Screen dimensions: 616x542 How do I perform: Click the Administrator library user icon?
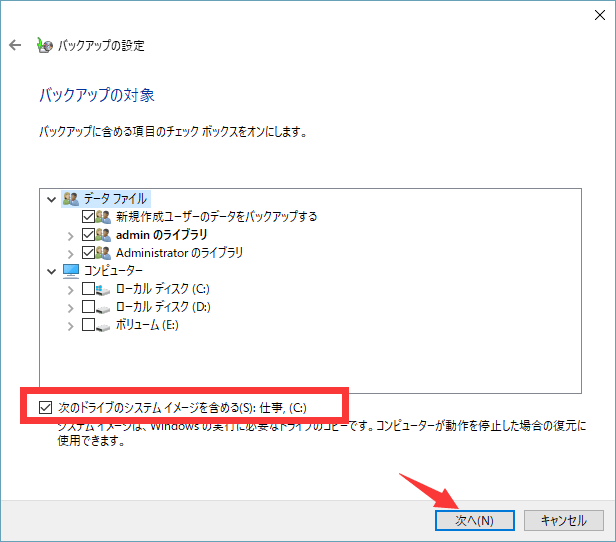pyautogui.click(x=105, y=253)
